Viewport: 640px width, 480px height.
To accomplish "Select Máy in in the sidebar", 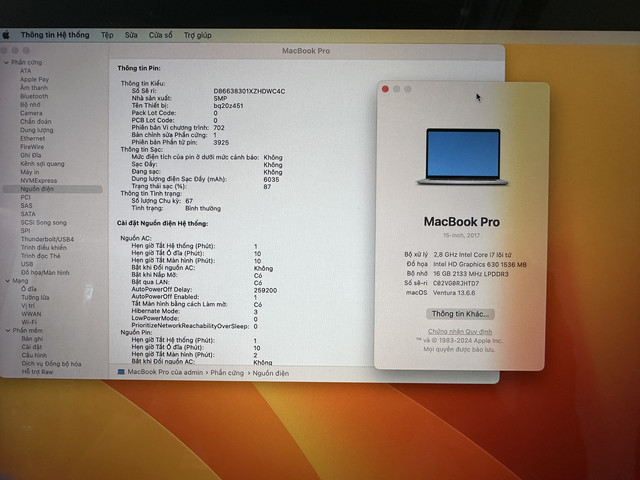I will 30,172.
